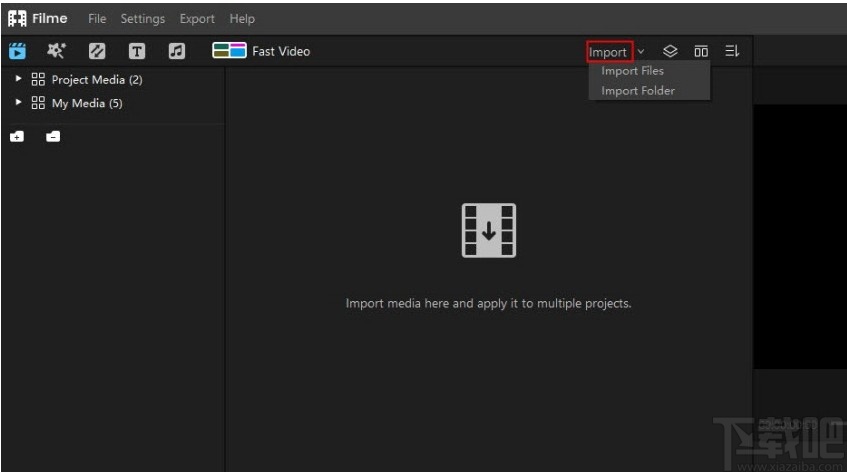Click the layers stack icon
The width and height of the screenshot is (847, 472).
pyautogui.click(x=670, y=51)
